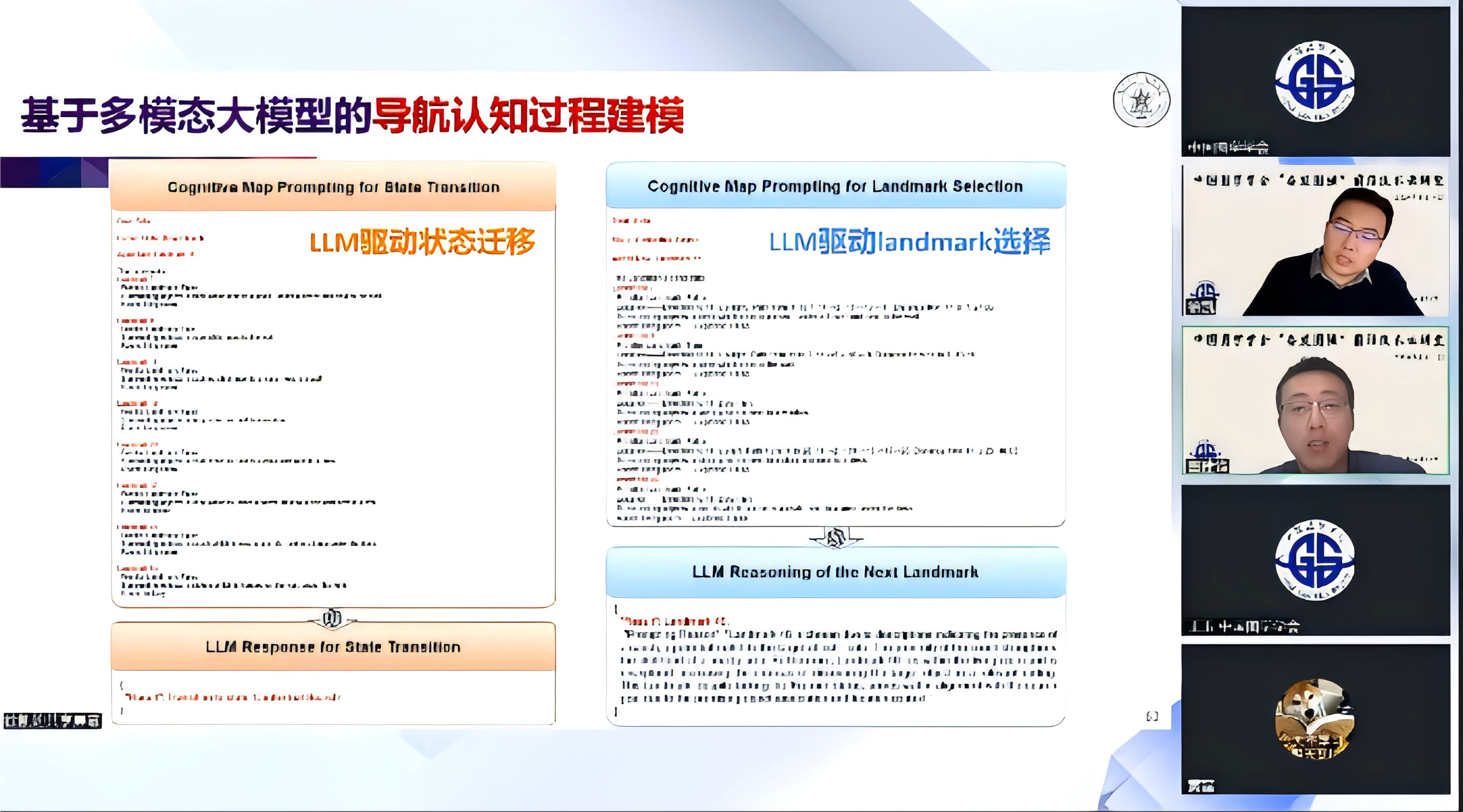
Task: Click 'LLM Response for State Transition' header bar
Action: pos(333,647)
